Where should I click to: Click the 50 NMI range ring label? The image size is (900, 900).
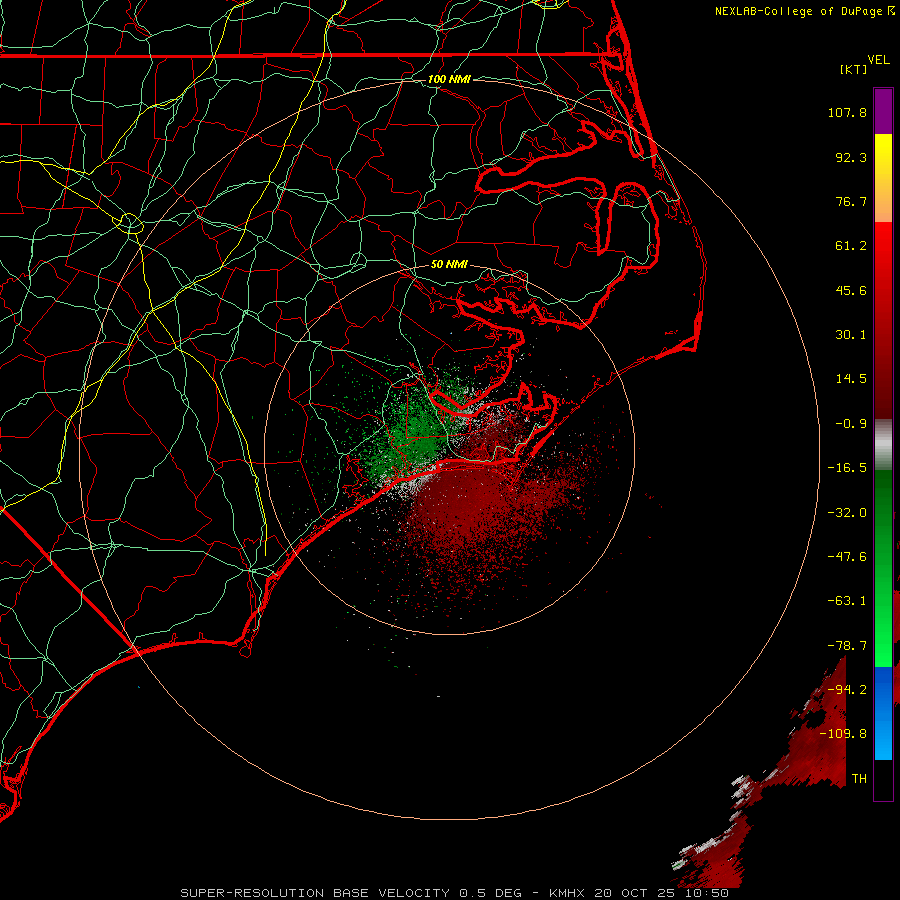pyautogui.click(x=449, y=265)
